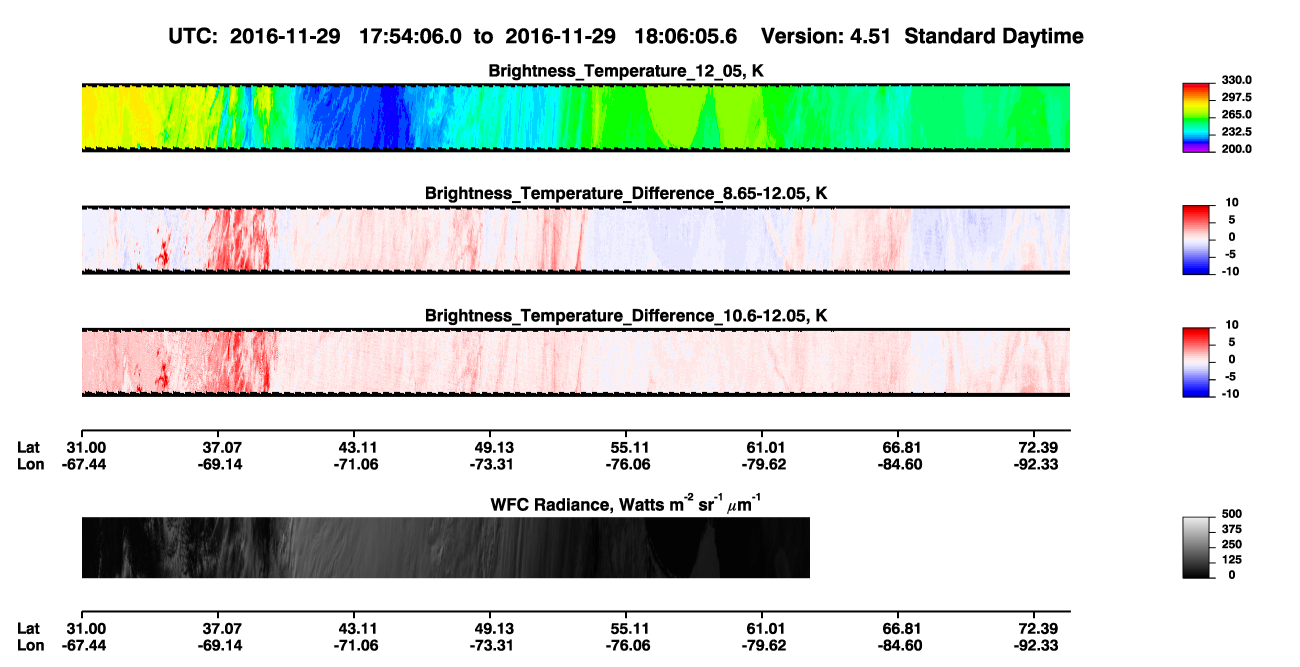Select the Brightness_Temperature_Difference_10.6-12.05, K title
This screenshot has height=667, width=1300.
click(626, 315)
